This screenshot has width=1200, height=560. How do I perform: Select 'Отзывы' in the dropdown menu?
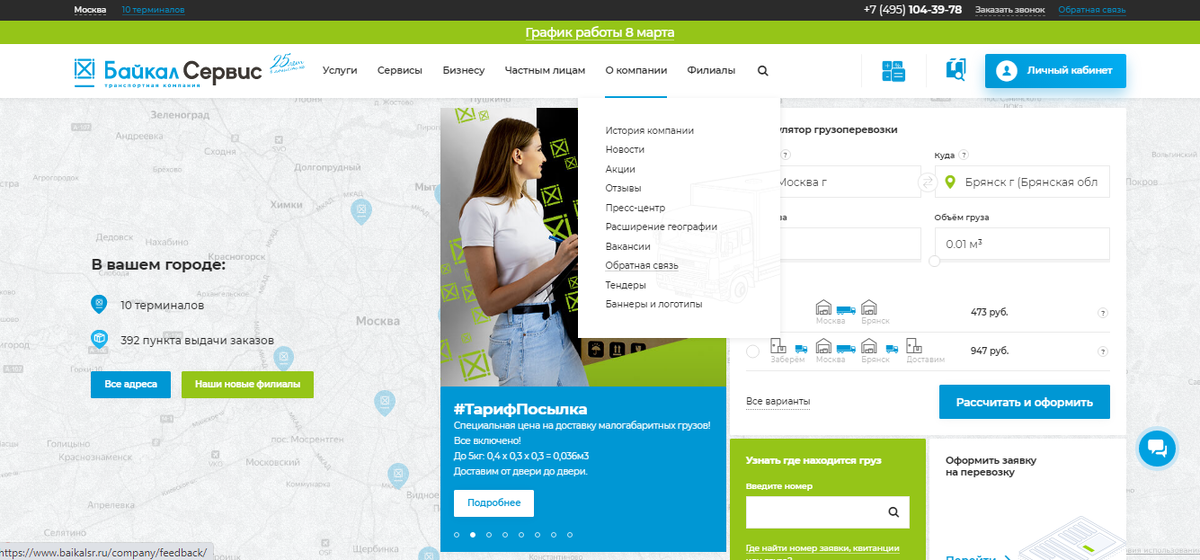(x=623, y=188)
